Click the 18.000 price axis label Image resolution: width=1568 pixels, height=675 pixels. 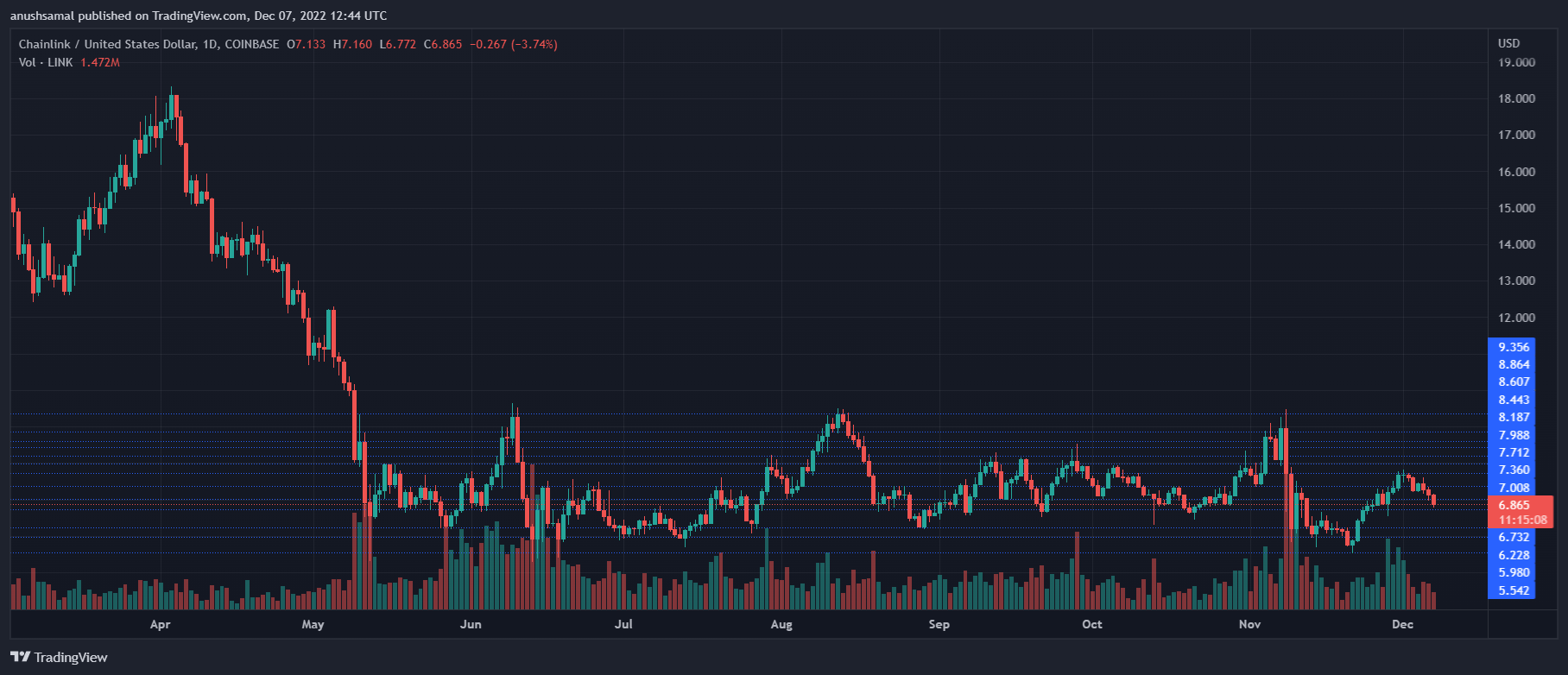[x=1516, y=98]
